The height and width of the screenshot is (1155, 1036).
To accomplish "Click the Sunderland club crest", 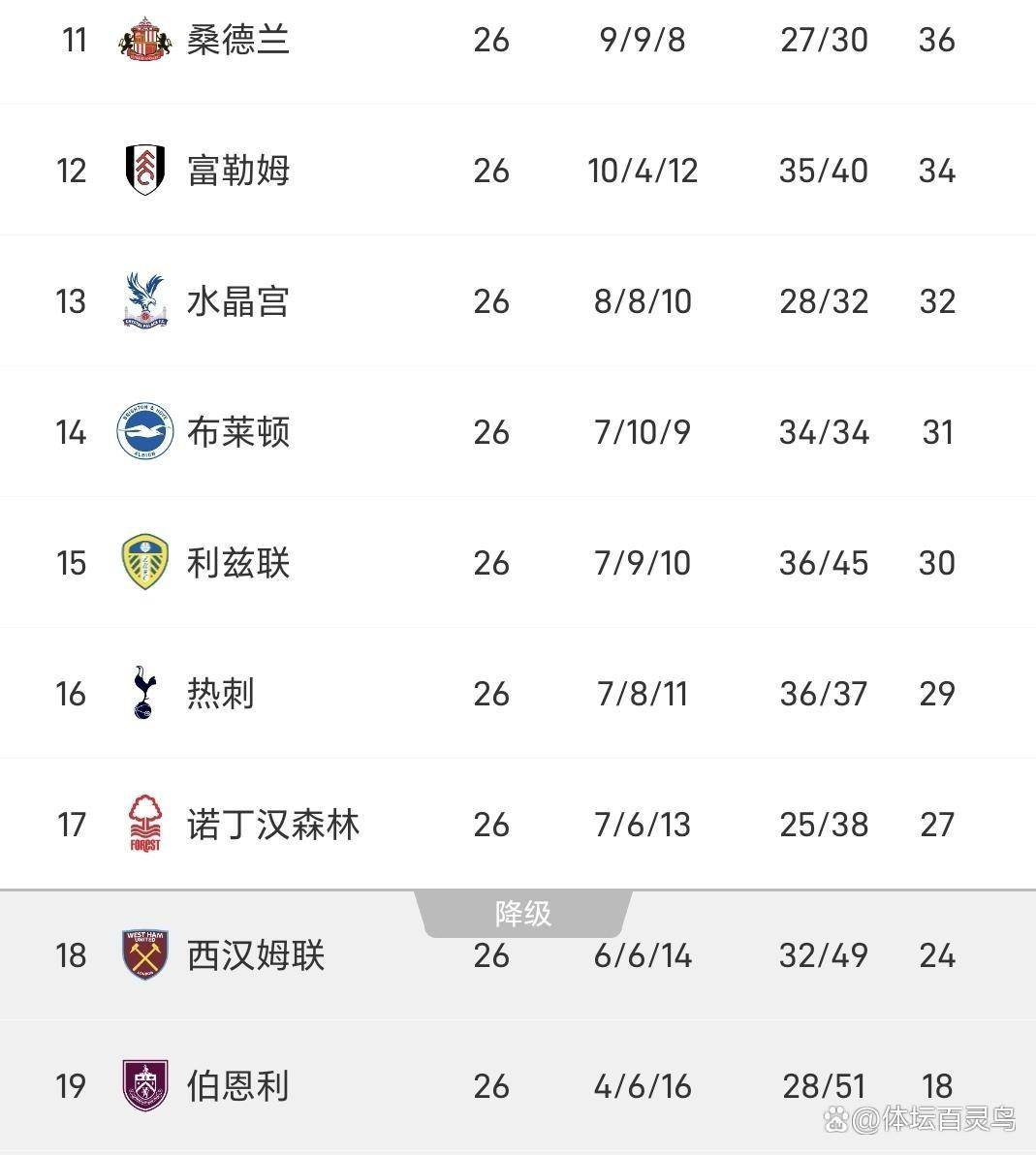I will (145, 40).
